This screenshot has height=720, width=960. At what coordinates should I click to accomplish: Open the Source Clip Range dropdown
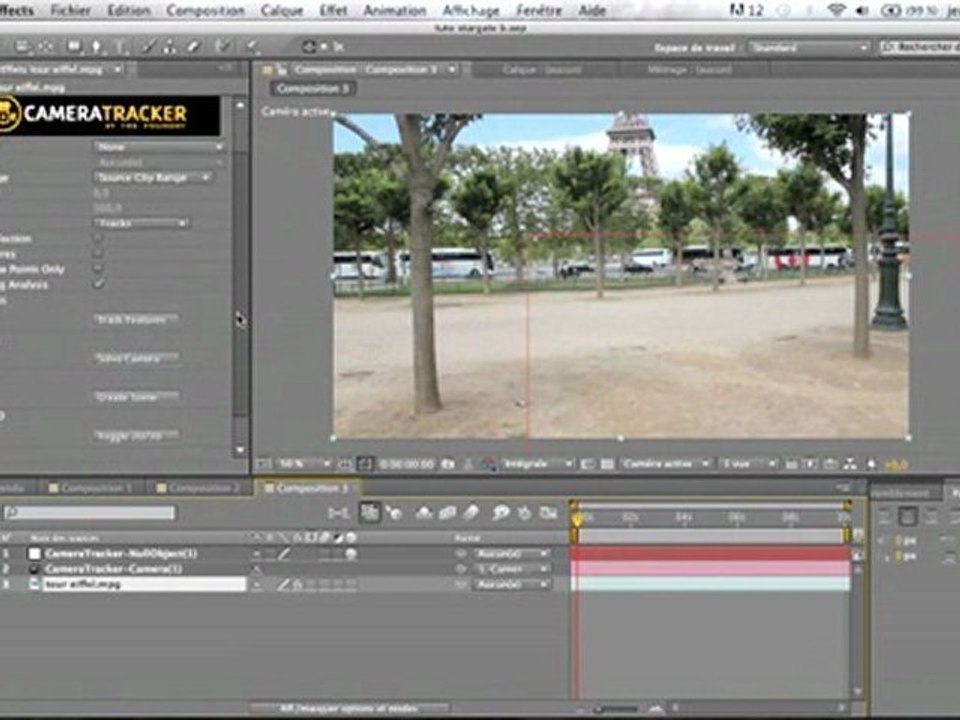[x=153, y=177]
